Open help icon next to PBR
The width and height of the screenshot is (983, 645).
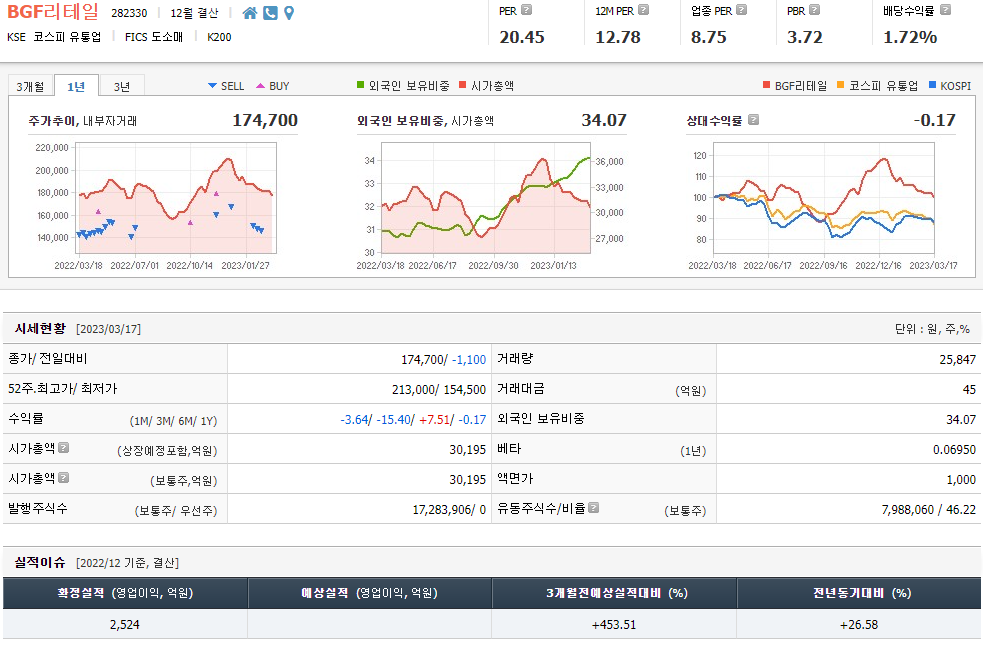tap(814, 10)
